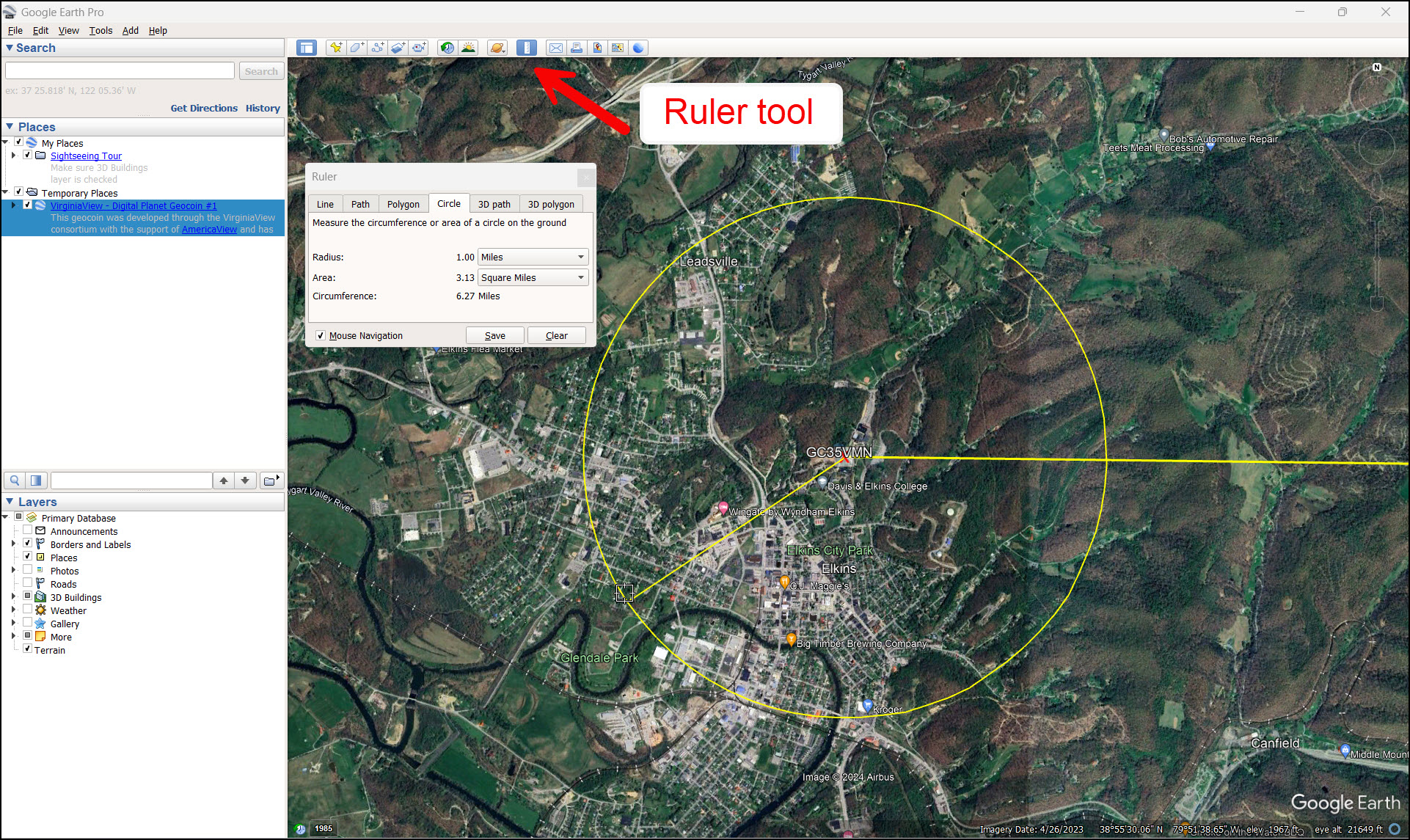
Task: Open the search History link
Action: pos(263,108)
